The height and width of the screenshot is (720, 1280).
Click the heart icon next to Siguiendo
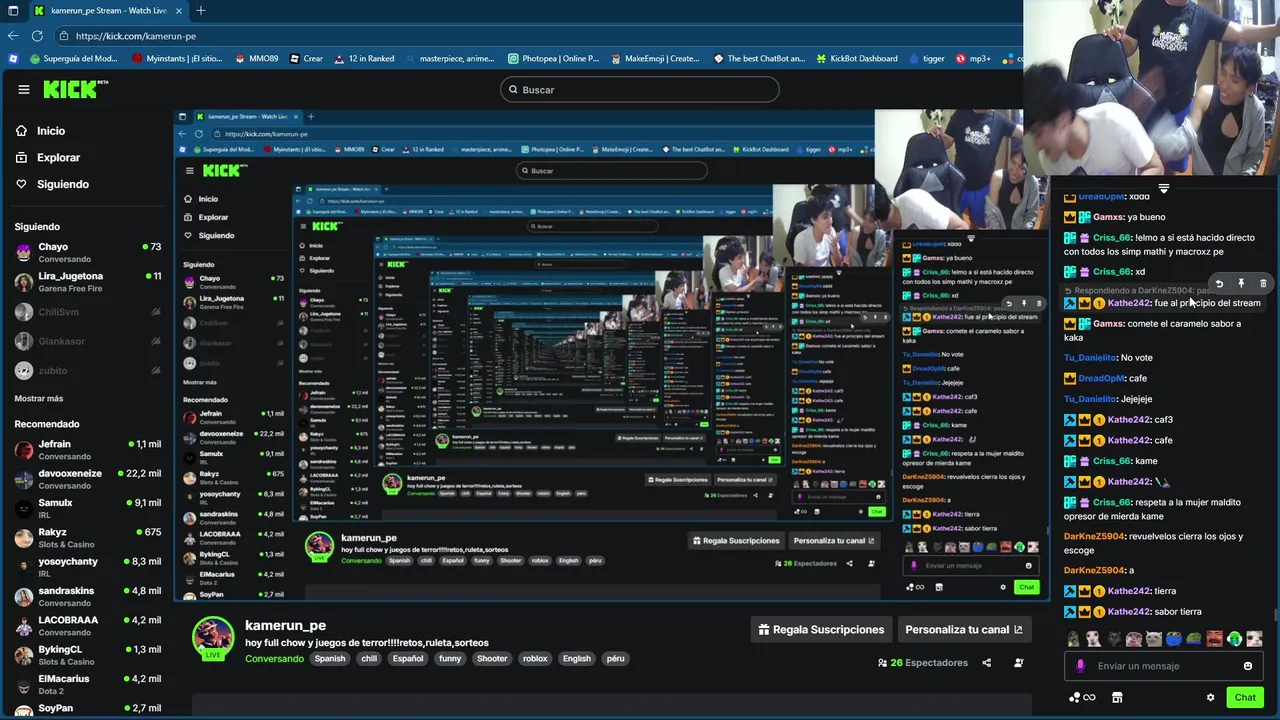tap(22, 184)
